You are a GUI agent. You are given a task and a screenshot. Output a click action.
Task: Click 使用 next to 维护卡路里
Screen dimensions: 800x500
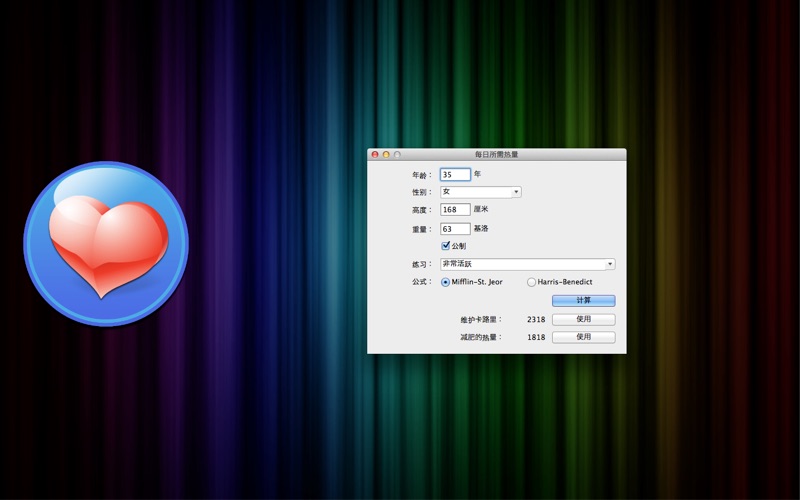click(583, 319)
